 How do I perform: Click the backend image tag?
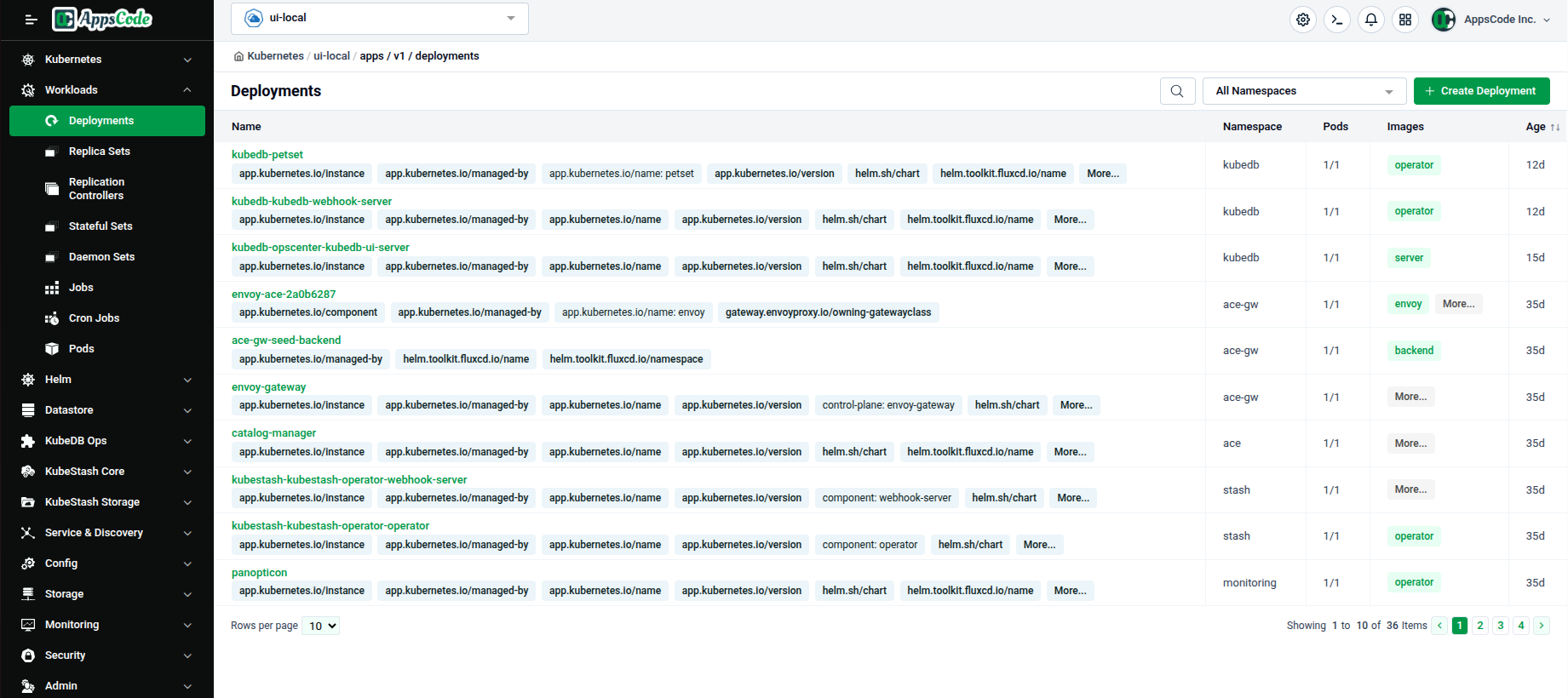(1414, 351)
